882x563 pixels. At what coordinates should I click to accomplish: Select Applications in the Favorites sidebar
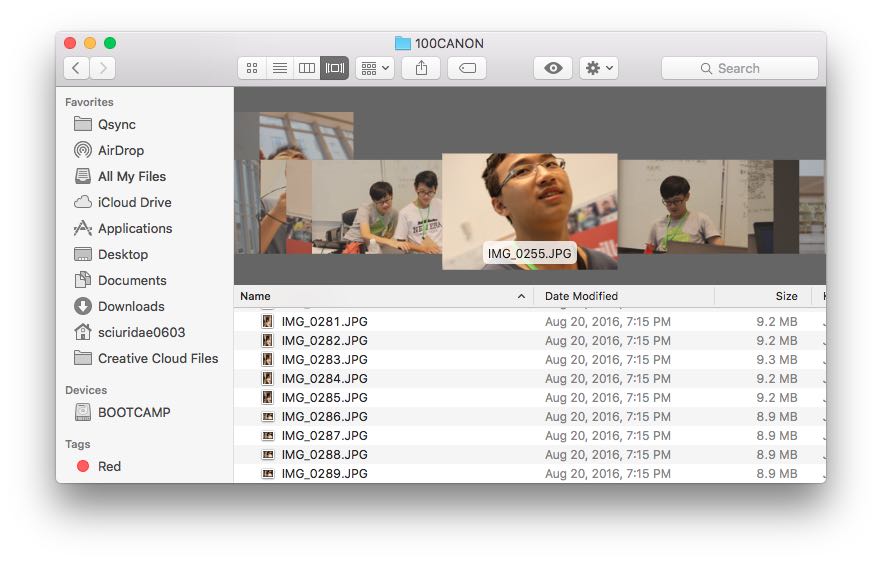[134, 228]
